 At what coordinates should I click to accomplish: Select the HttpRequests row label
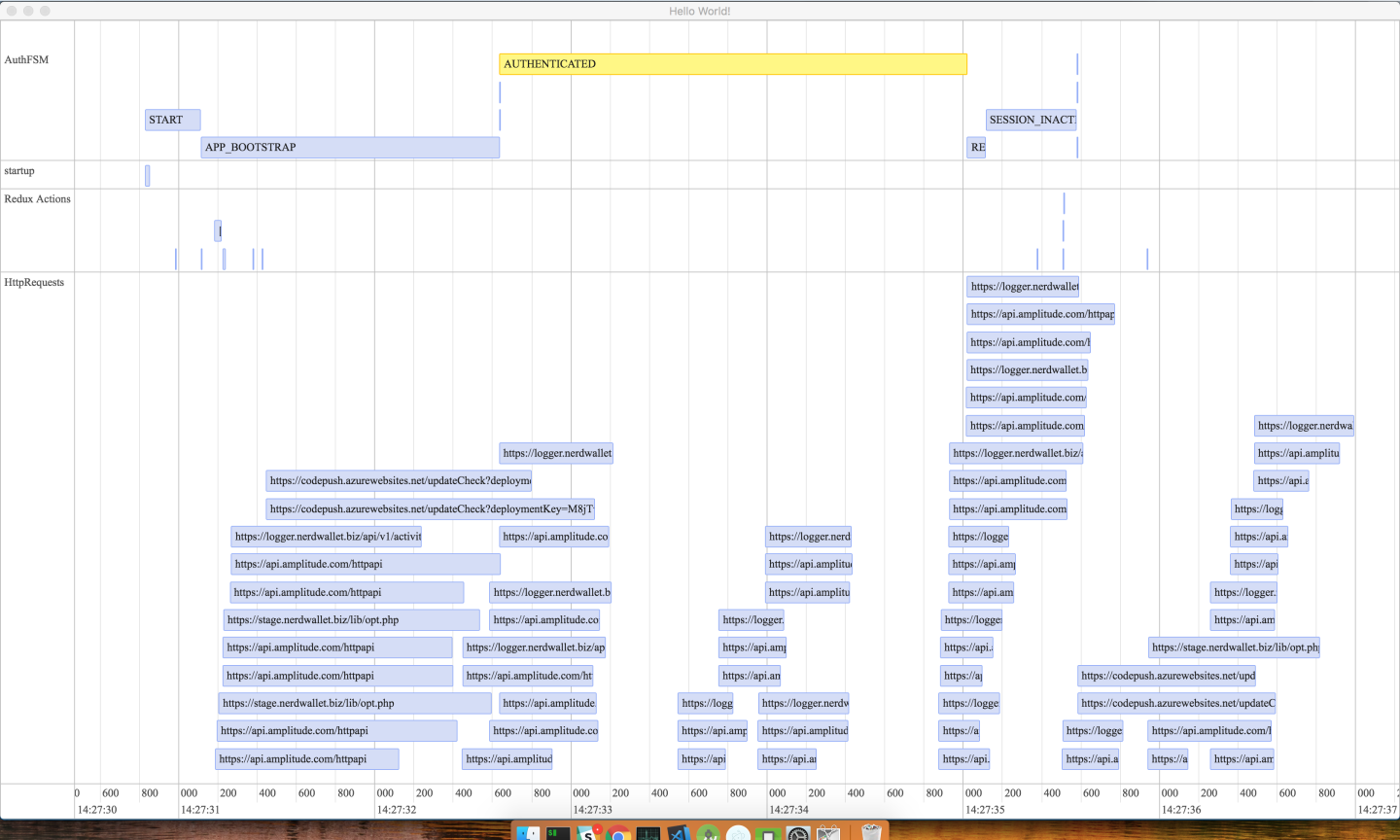tap(34, 283)
